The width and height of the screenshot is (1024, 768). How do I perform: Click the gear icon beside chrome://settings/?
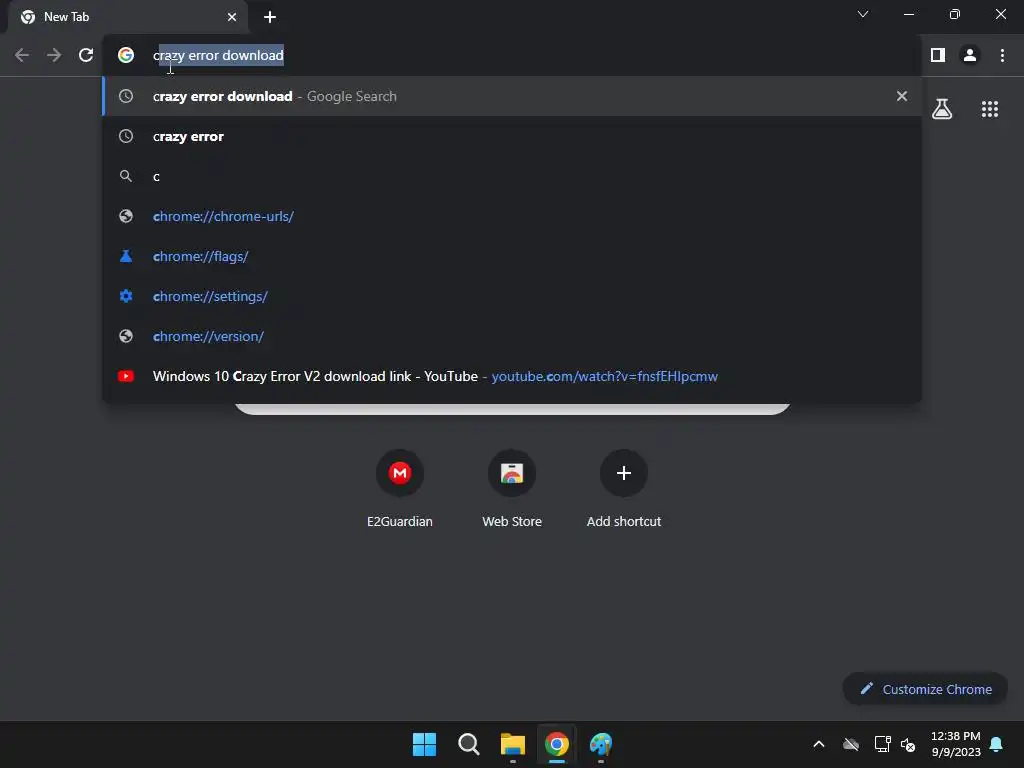(126, 296)
